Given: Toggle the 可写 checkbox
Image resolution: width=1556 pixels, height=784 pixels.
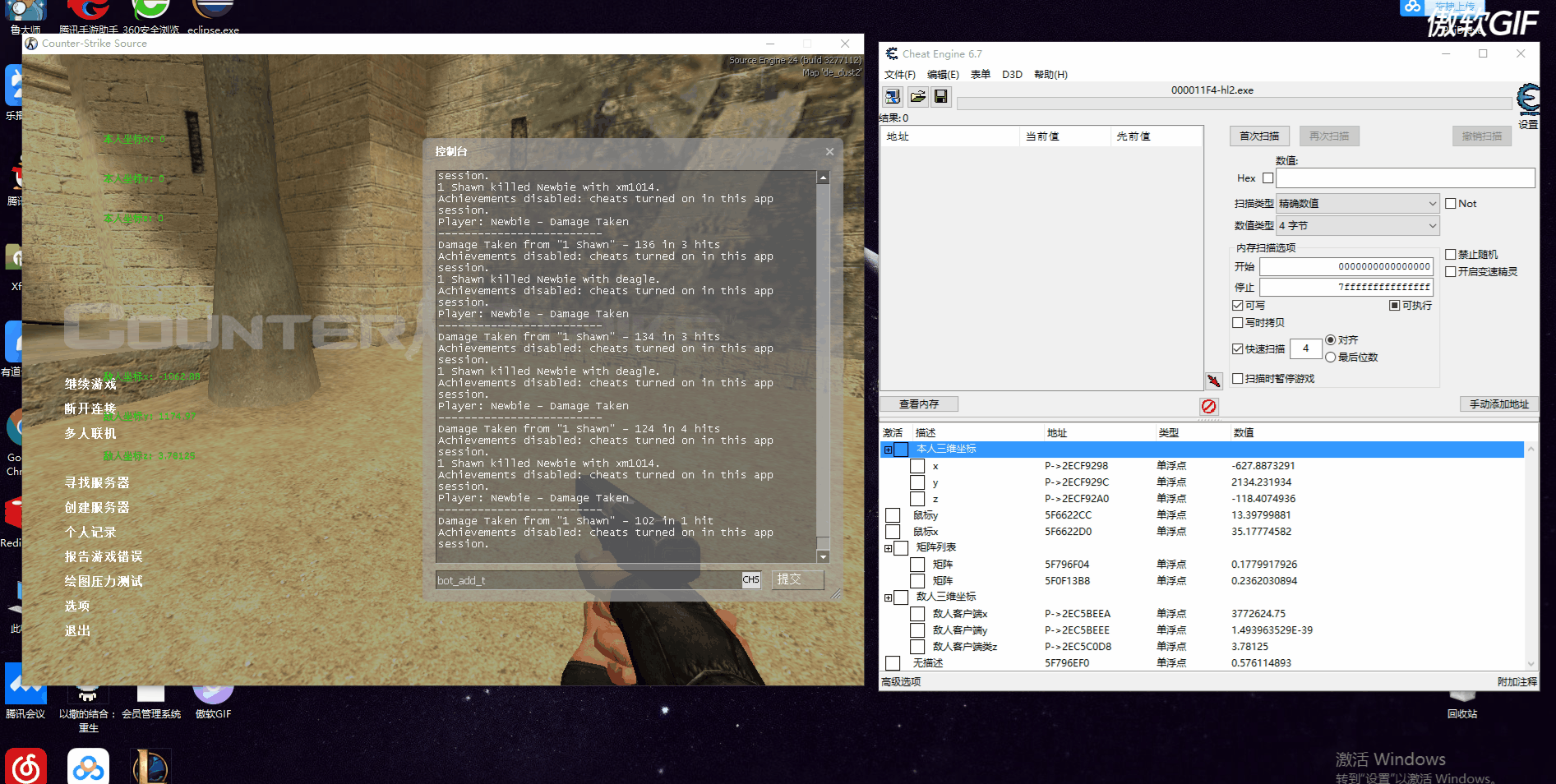Looking at the screenshot, I should coord(1237,306).
